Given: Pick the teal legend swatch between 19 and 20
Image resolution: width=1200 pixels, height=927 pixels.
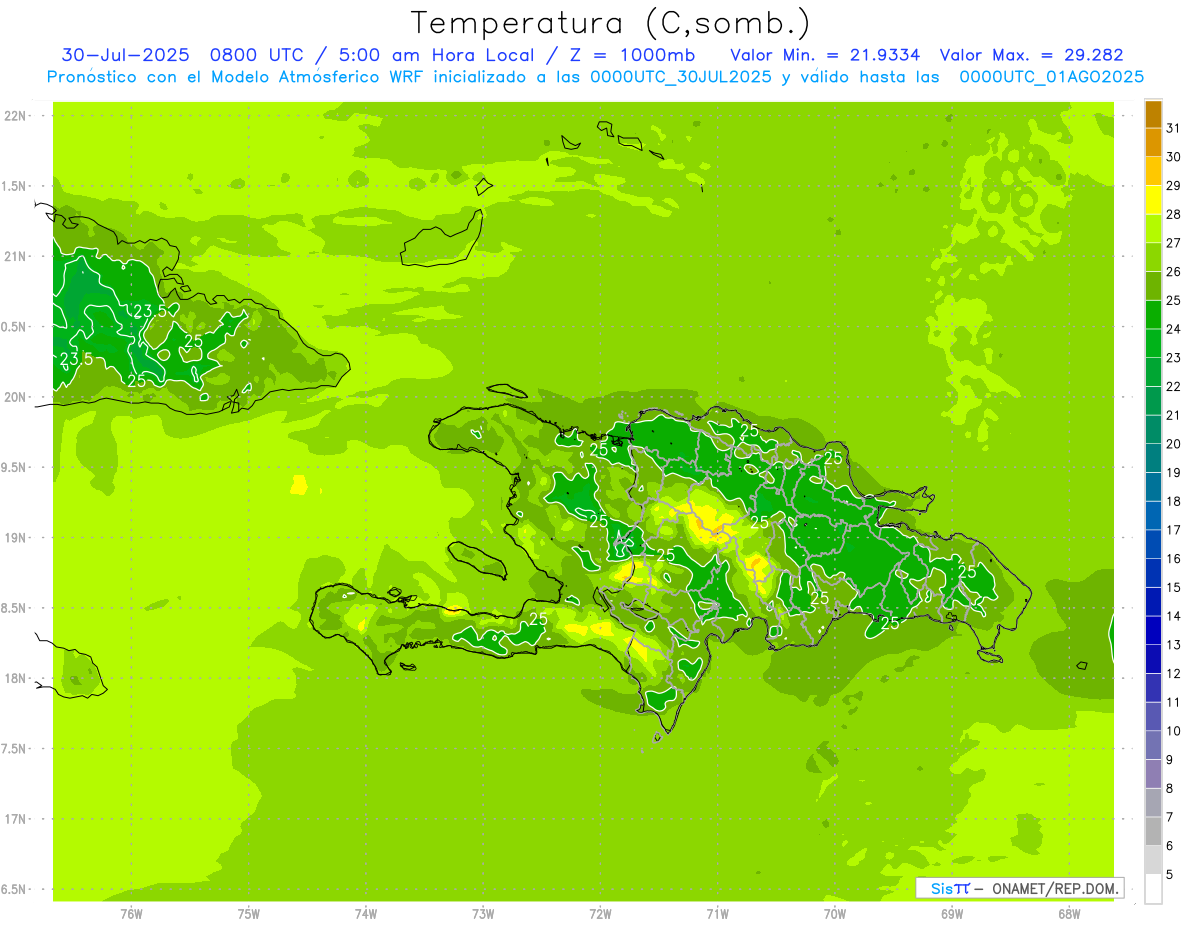Looking at the screenshot, I should [x=1154, y=458].
